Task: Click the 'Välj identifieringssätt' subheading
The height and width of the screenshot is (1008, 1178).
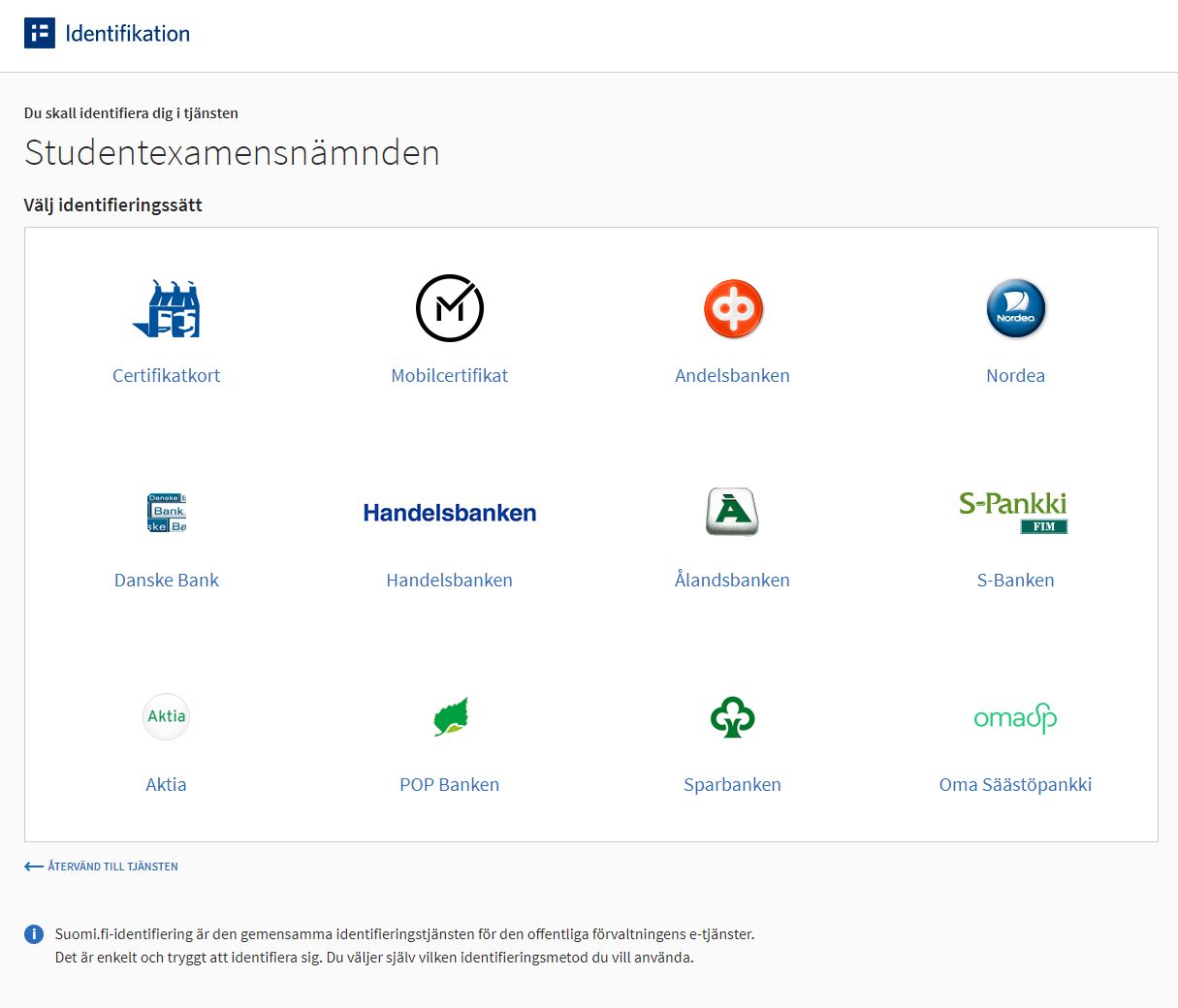Action: point(113,205)
